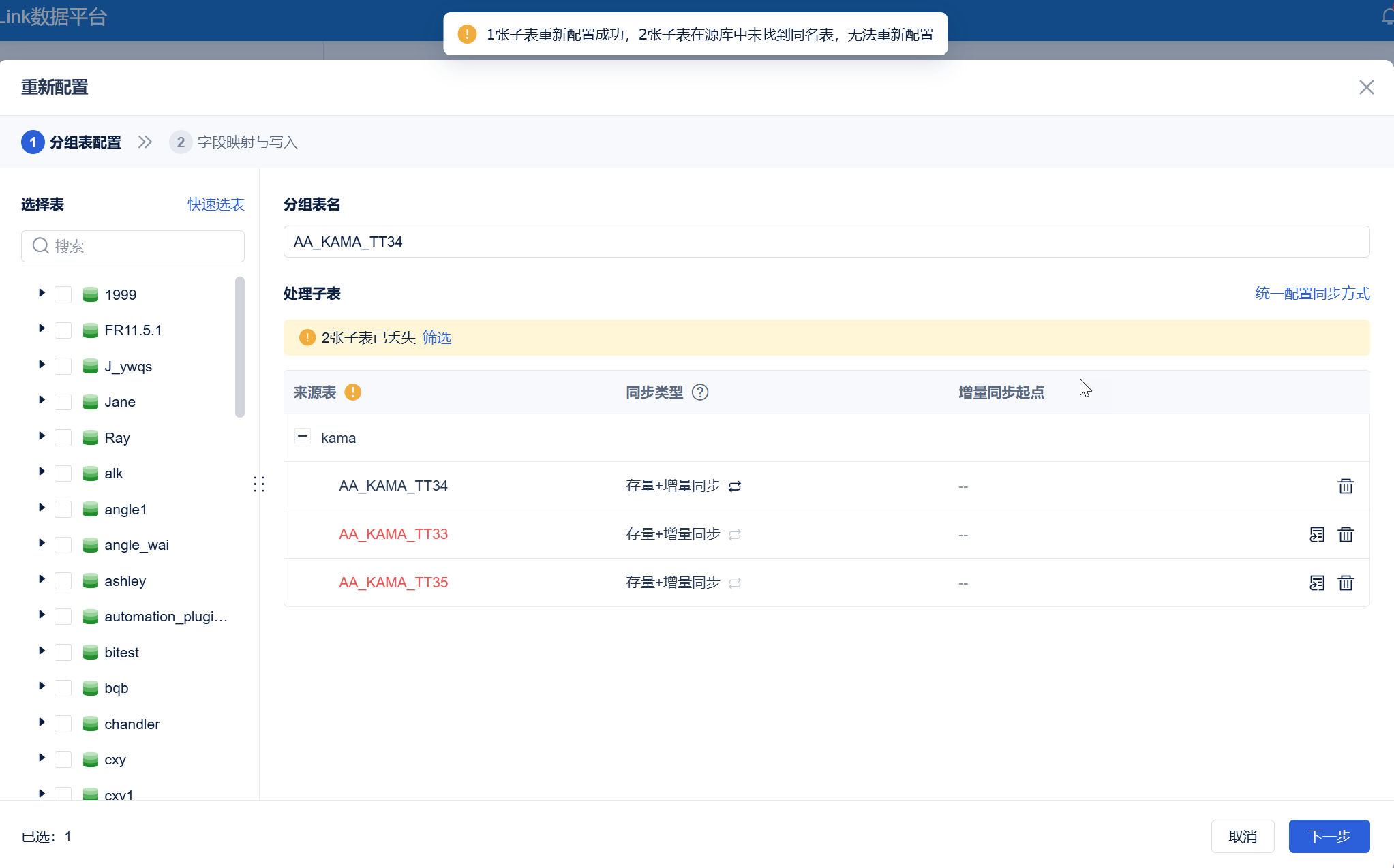
Task: Expand the angle1 tree node
Action: (42, 508)
